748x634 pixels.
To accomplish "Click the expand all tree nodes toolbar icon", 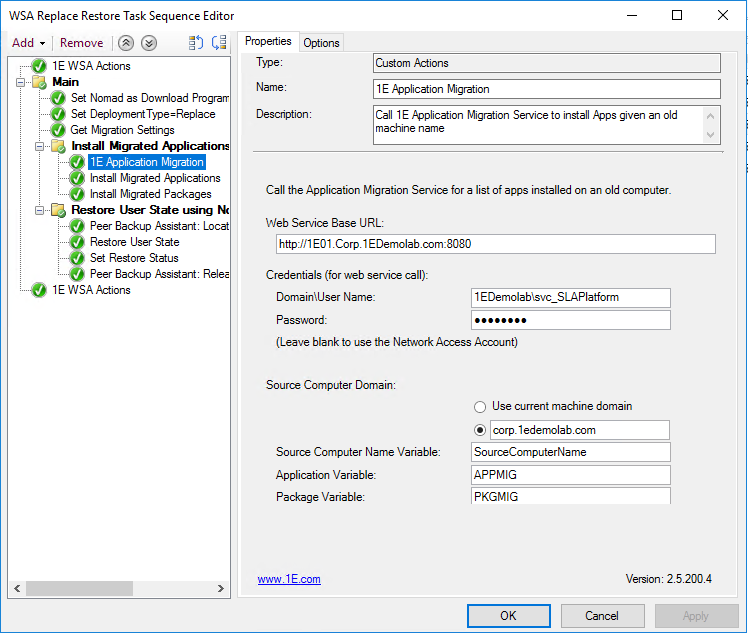I will (x=196, y=43).
